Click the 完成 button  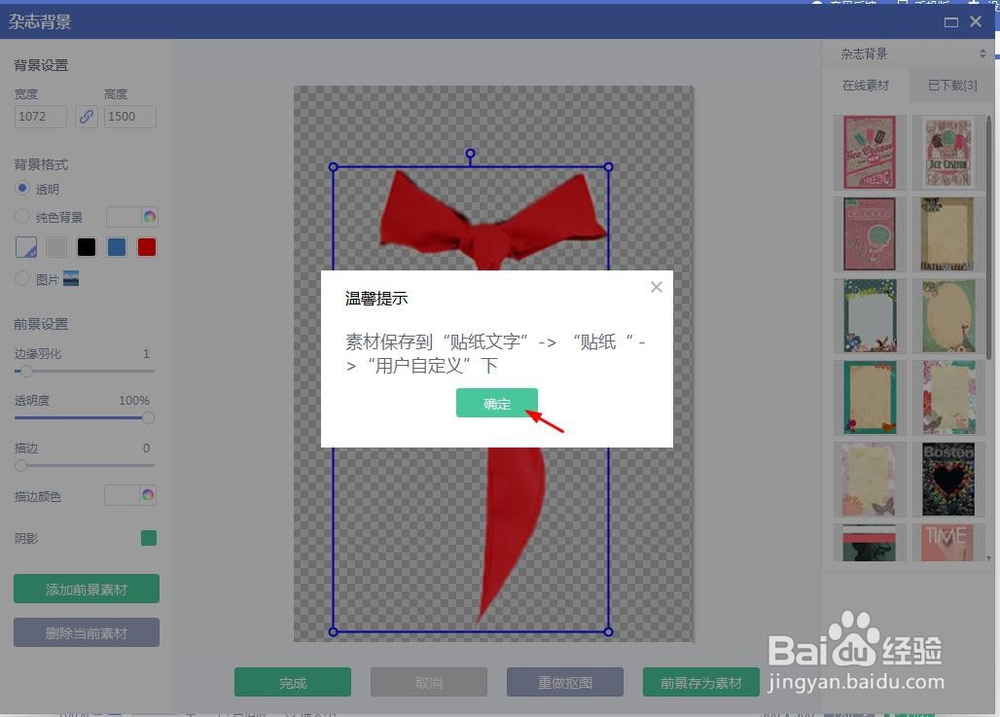tap(293, 683)
